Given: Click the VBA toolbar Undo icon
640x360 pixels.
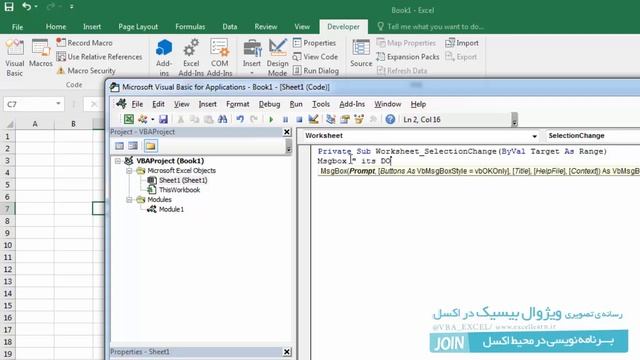Looking at the screenshot, I should click(240, 119).
